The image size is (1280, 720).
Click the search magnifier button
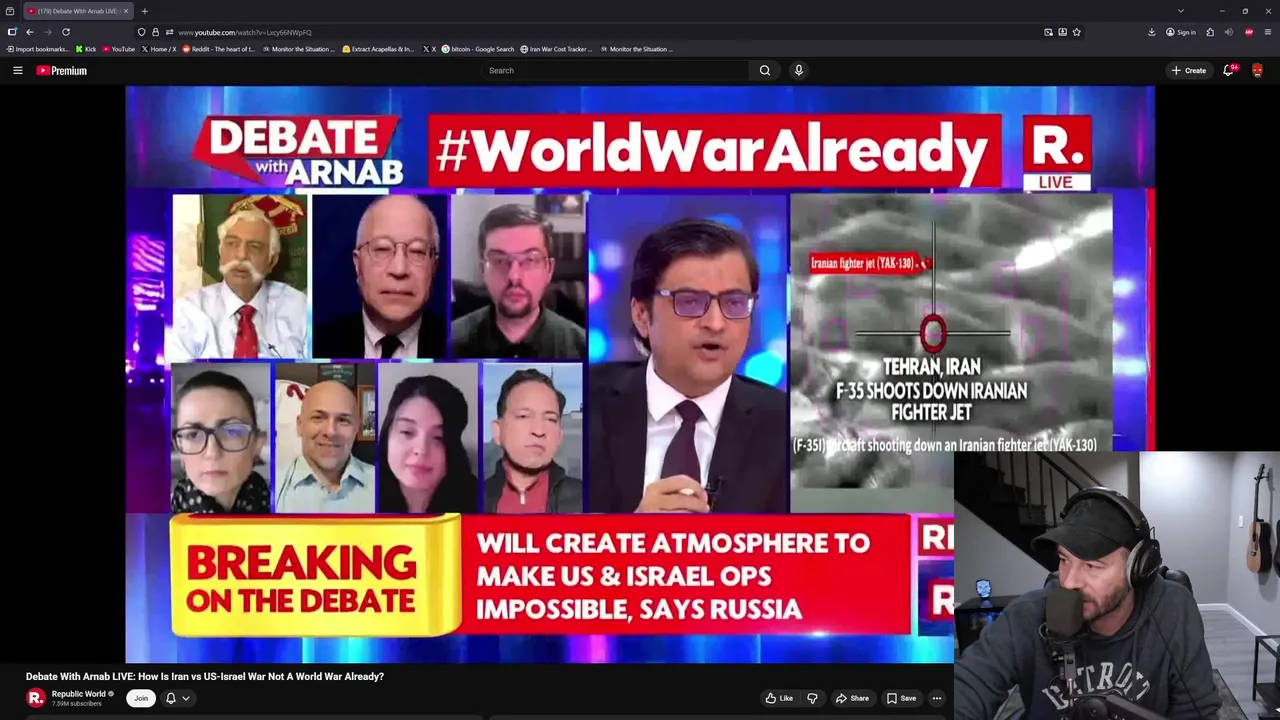(765, 70)
